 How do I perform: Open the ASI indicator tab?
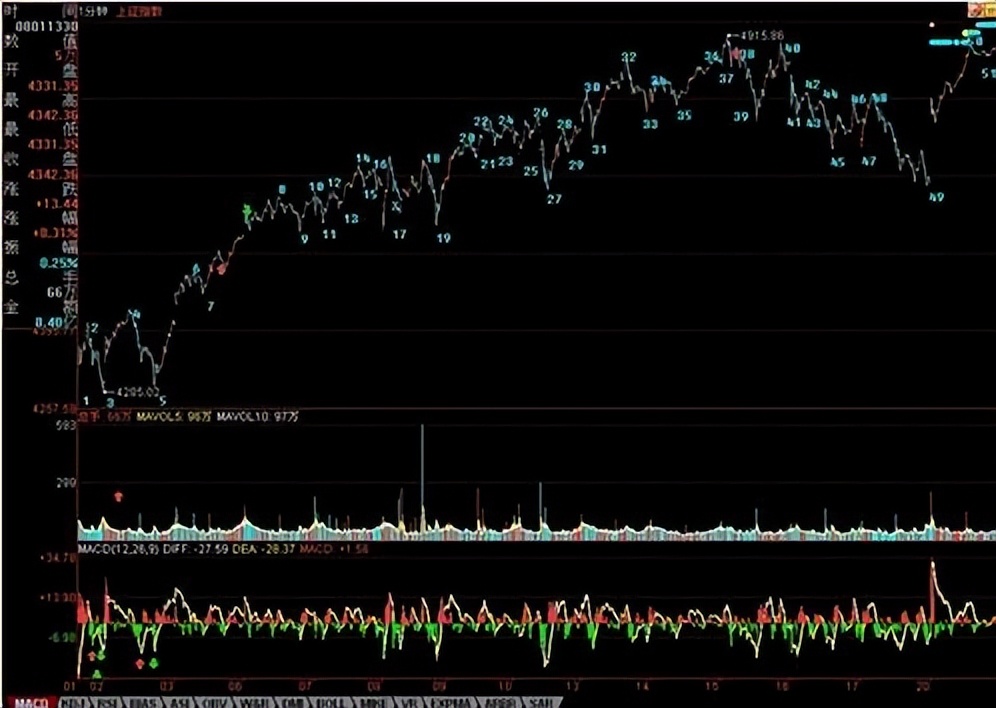coord(179,703)
